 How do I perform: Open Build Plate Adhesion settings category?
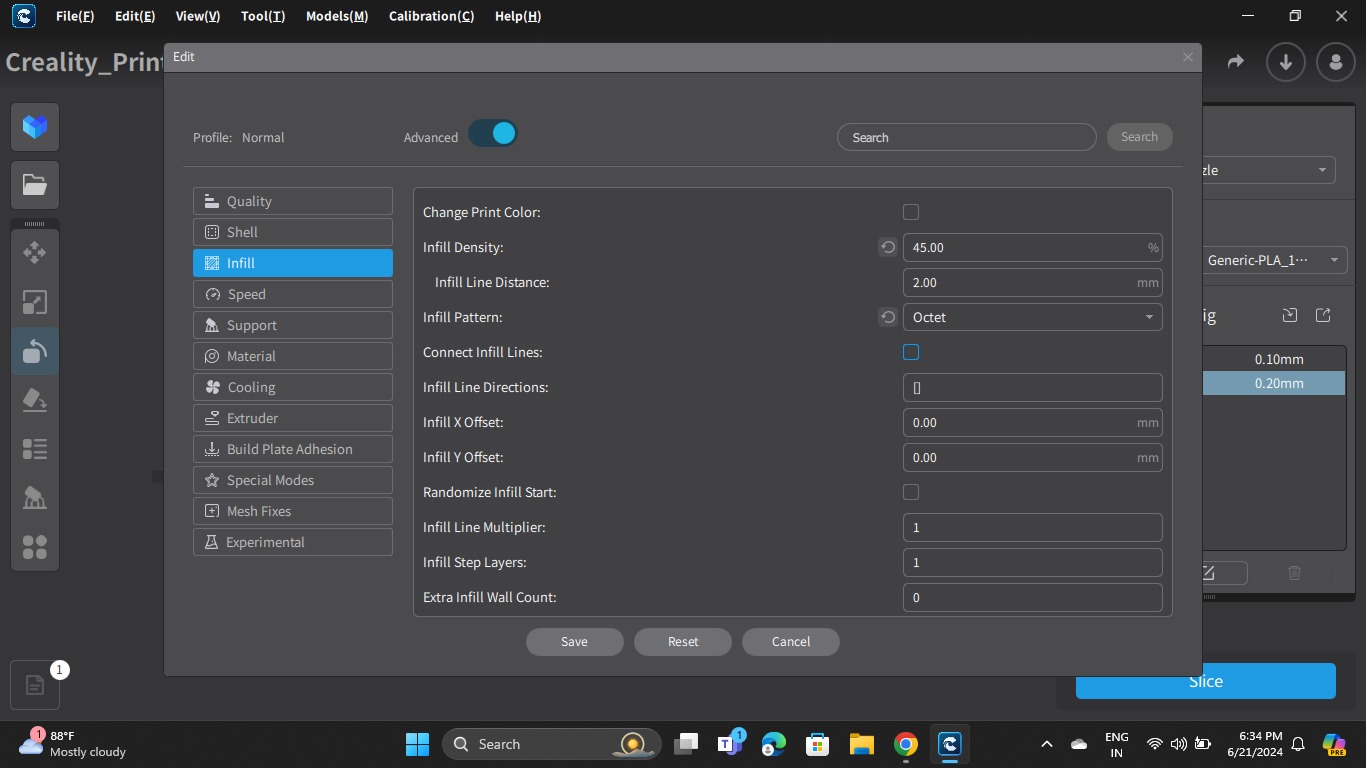pyautogui.click(x=293, y=449)
